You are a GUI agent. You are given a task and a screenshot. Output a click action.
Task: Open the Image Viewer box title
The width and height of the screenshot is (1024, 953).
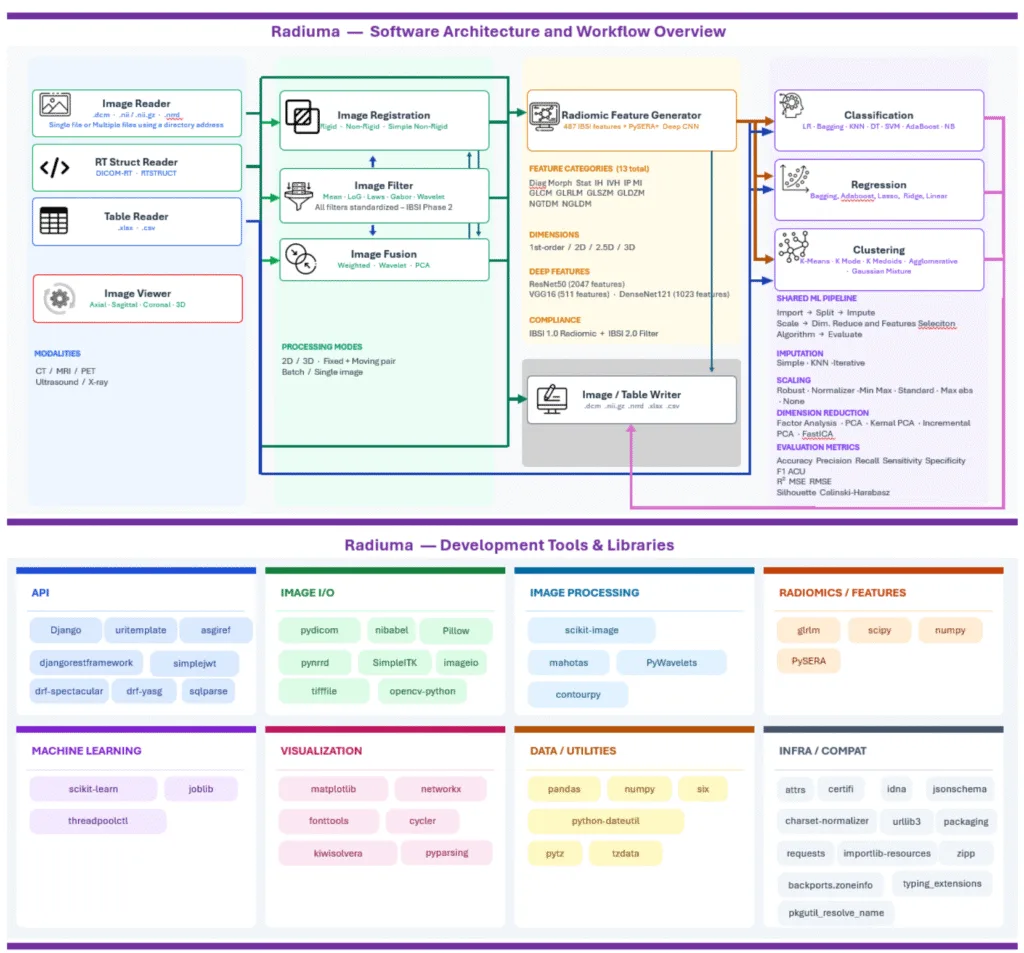tap(137, 293)
